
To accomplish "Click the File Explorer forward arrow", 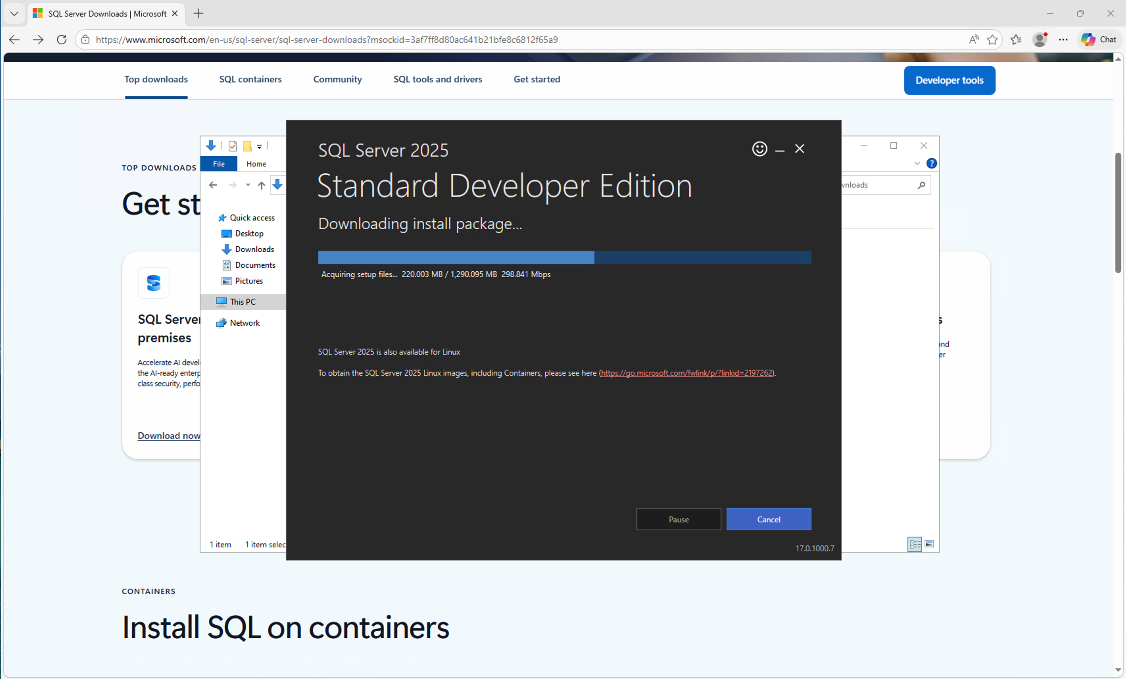I will [232, 185].
